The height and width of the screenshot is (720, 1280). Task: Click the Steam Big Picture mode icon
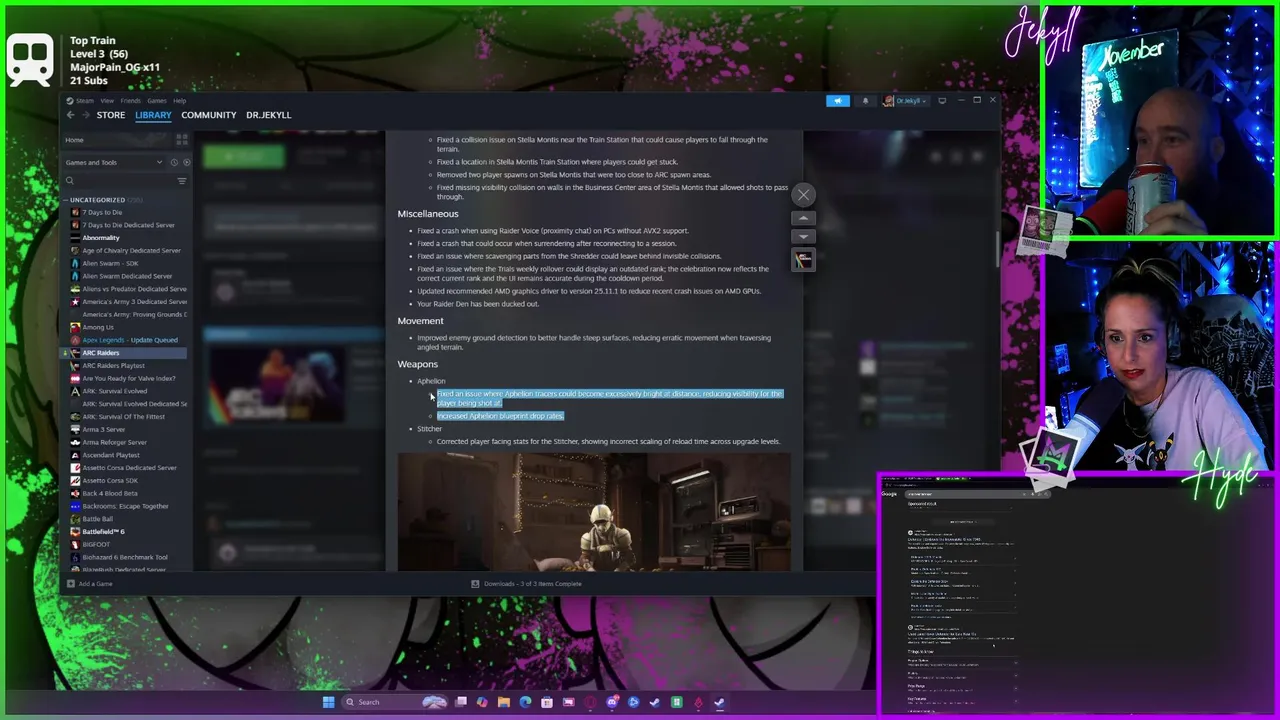click(x=941, y=100)
